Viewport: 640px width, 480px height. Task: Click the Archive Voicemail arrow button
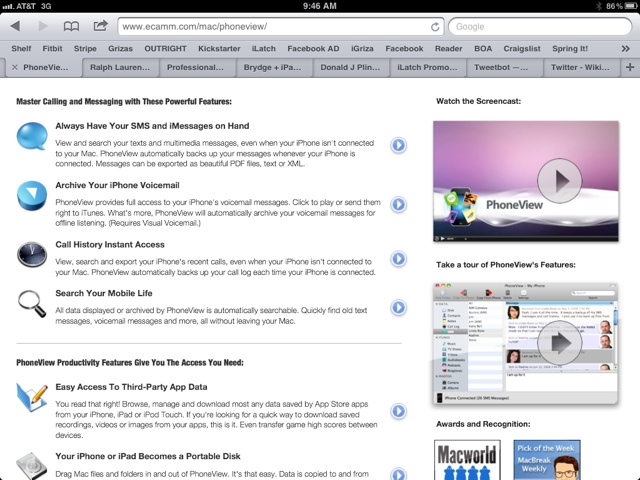coord(398,204)
